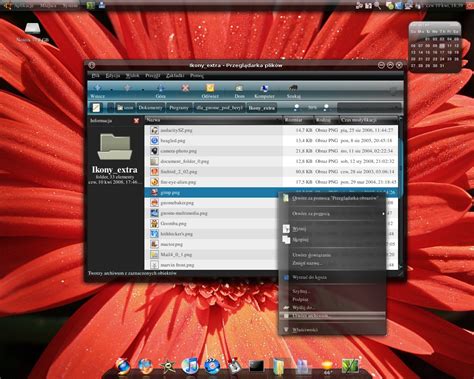Jump to Dokumenty in the path bar
Viewport: 474px width, 379px height.
click(150, 108)
